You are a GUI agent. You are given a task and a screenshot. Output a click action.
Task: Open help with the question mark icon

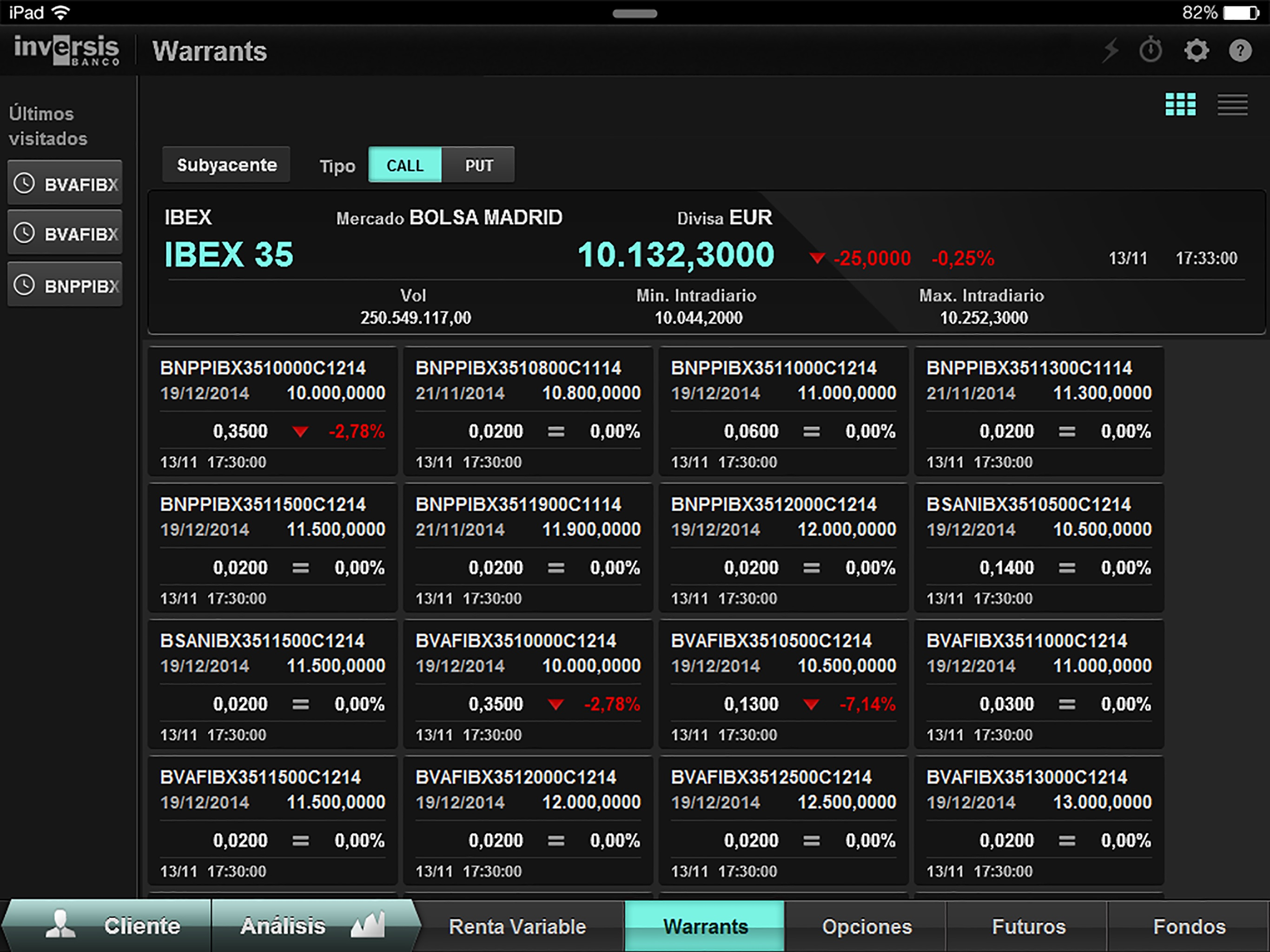tap(1240, 51)
